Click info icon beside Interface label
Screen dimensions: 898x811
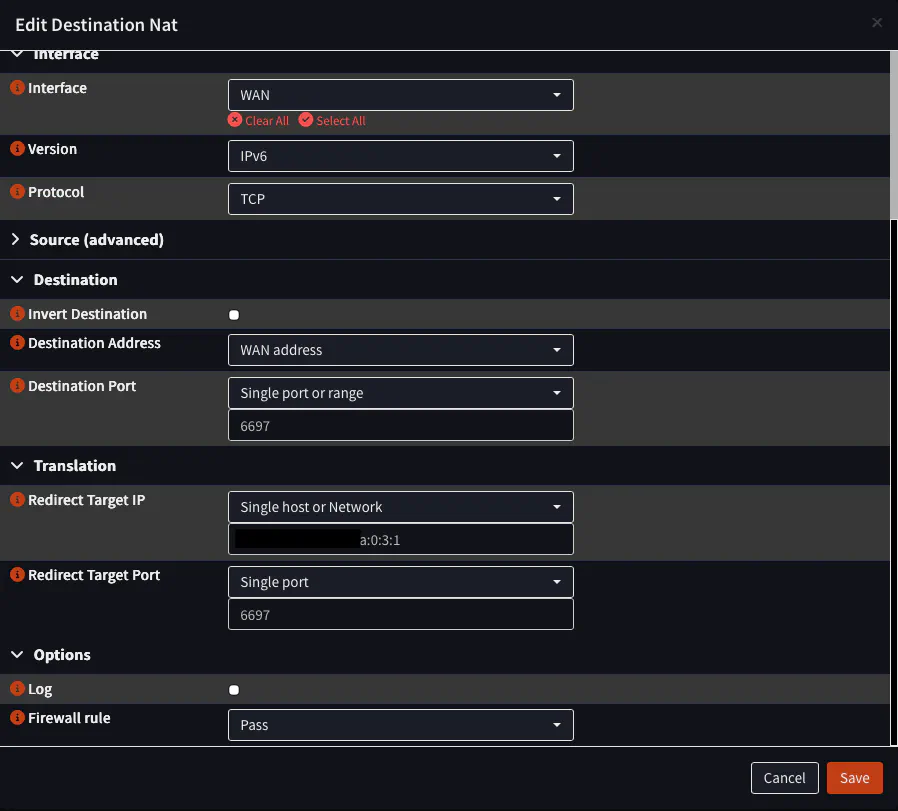(17, 88)
